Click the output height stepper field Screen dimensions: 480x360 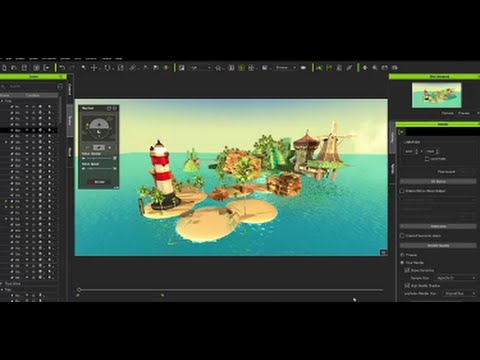click(432, 151)
